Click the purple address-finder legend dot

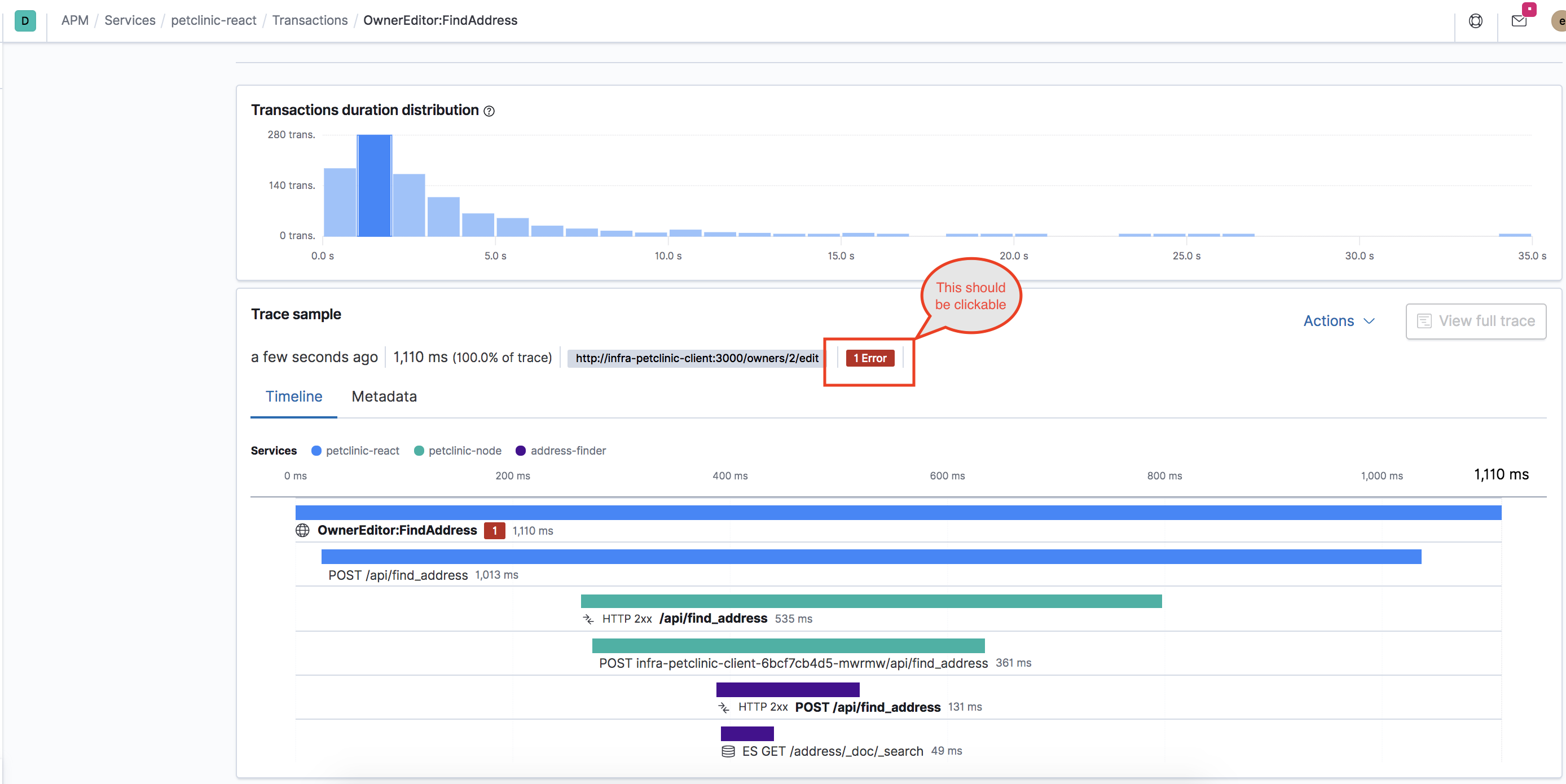(520, 450)
